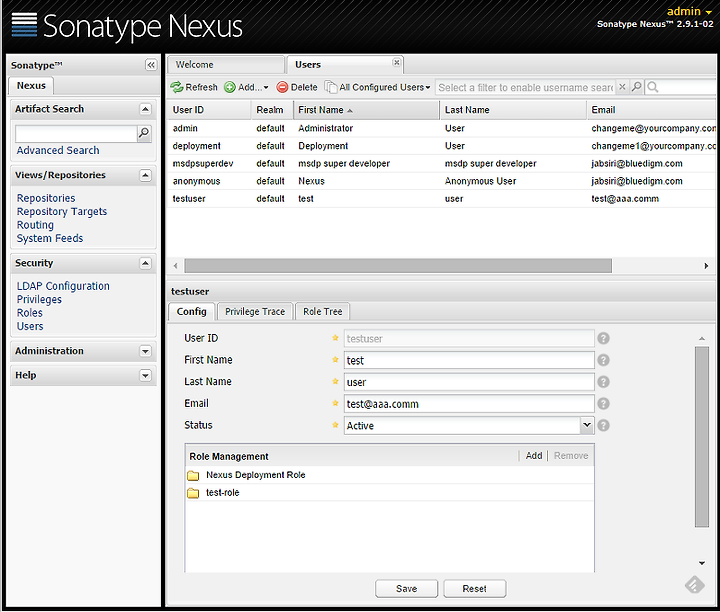The image size is (720, 612).
Task: Collapse the Security section
Action: pyautogui.click(x=145, y=264)
